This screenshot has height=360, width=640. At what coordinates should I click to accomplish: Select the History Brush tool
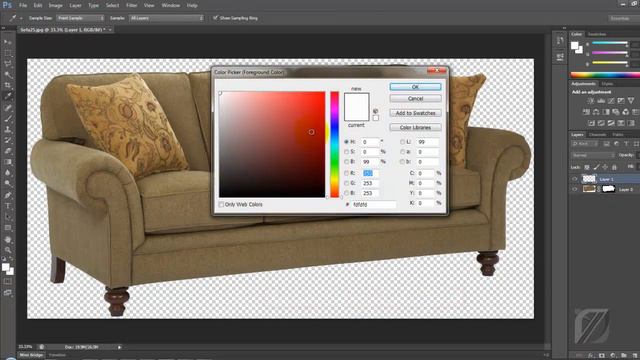[x=8, y=140]
